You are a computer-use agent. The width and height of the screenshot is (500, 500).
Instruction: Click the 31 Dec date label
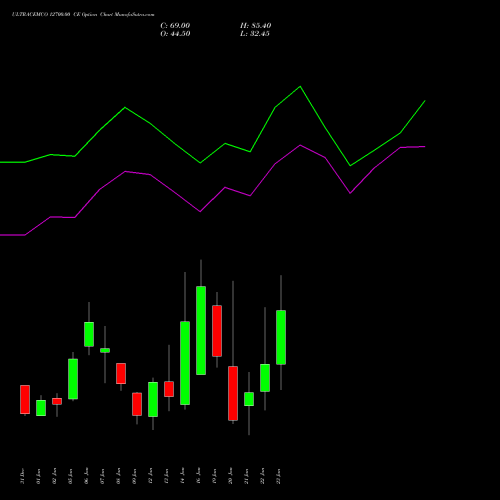click(x=22, y=476)
